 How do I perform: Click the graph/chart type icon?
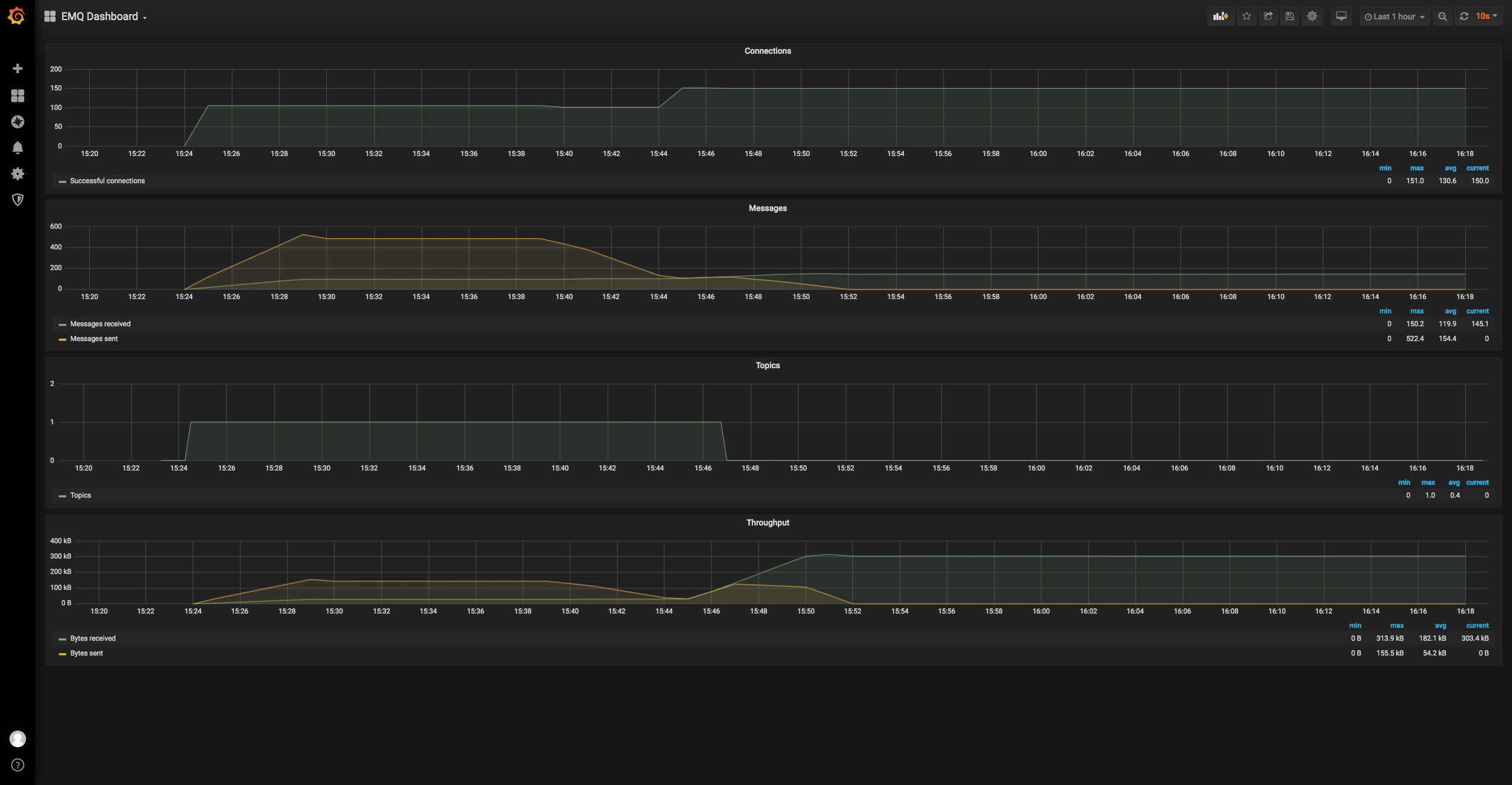click(1221, 16)
